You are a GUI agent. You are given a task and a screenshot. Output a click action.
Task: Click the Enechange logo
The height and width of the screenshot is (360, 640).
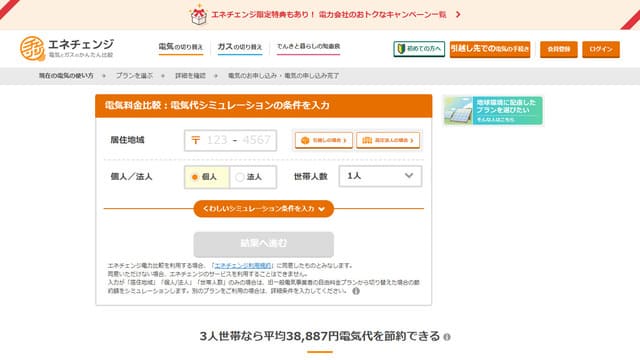(x=67, y=49)
